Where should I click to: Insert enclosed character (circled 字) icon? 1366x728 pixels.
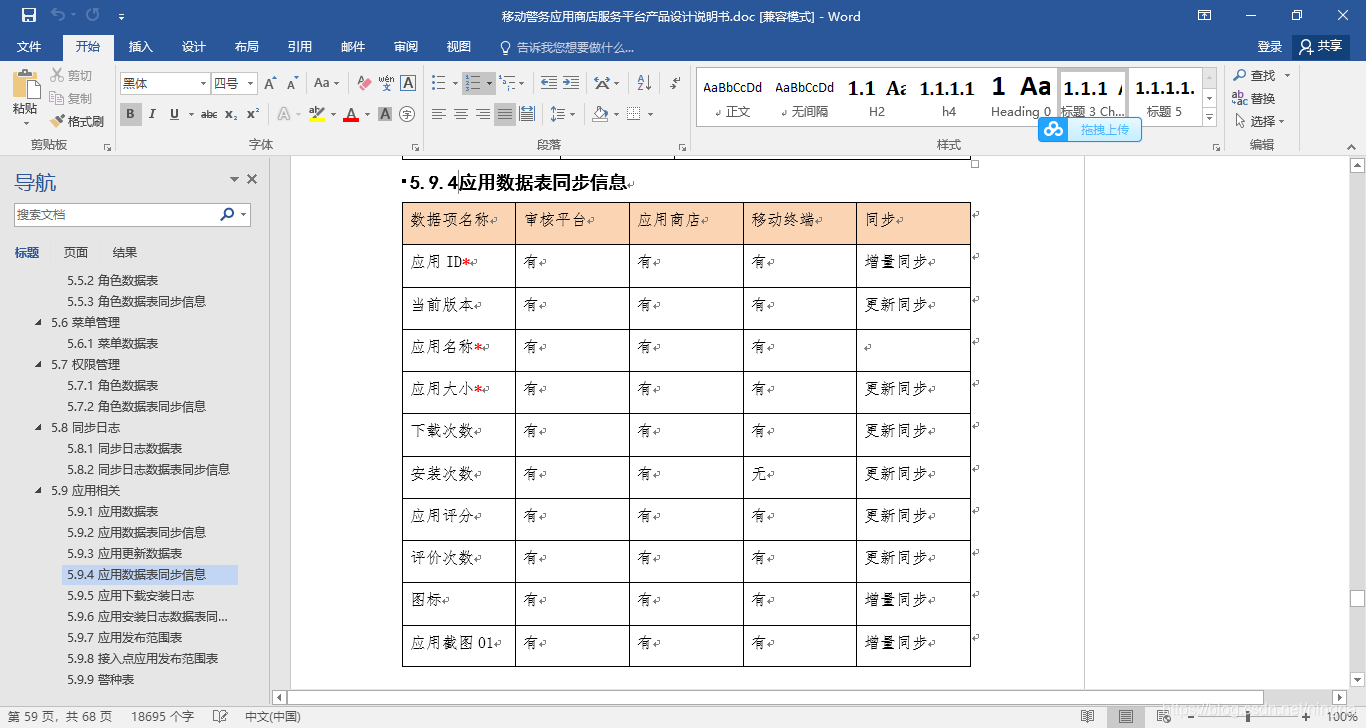pos(407,114)
